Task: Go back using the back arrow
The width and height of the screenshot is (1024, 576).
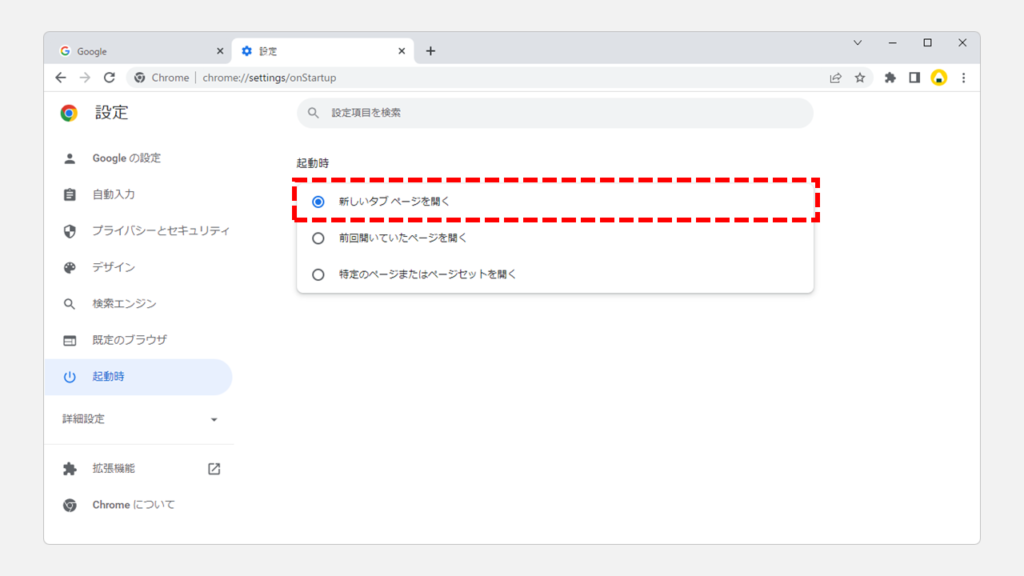Action: tap(61, 77)
